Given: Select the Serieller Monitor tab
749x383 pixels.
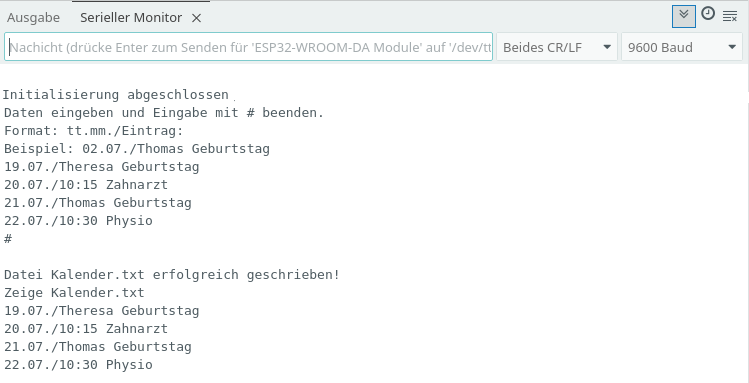Looking at the screenshot, I should (131, 18).
